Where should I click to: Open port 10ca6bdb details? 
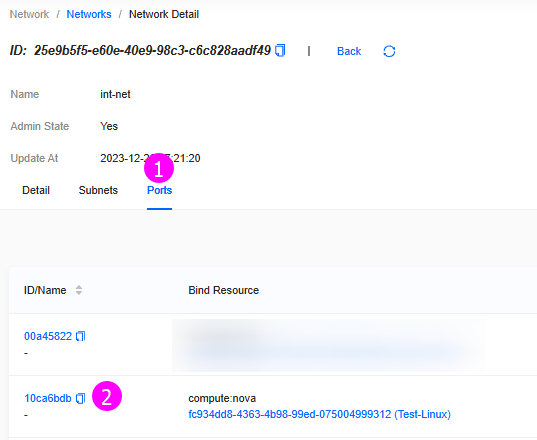point(48,398)
